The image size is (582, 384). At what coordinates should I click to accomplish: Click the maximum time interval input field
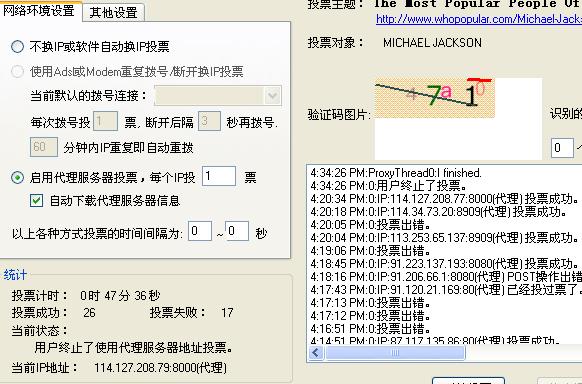[x=237, y=231]
